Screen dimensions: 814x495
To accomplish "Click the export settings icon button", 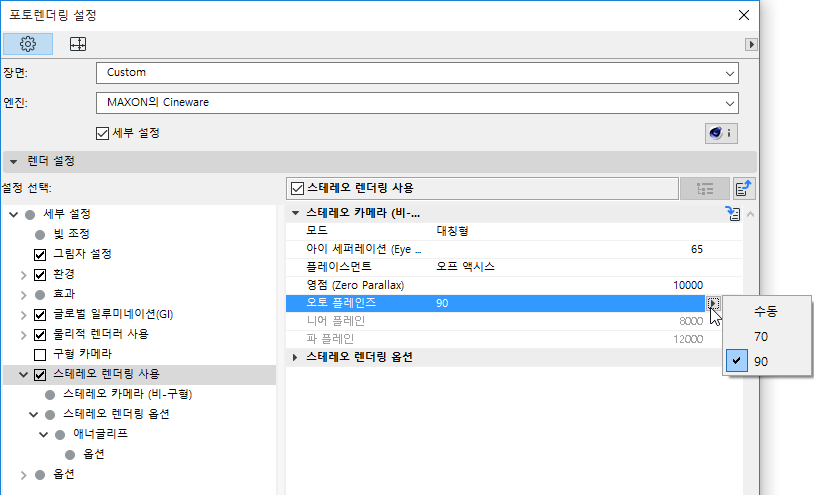I will pyautogui.click(x=744, y=189).
